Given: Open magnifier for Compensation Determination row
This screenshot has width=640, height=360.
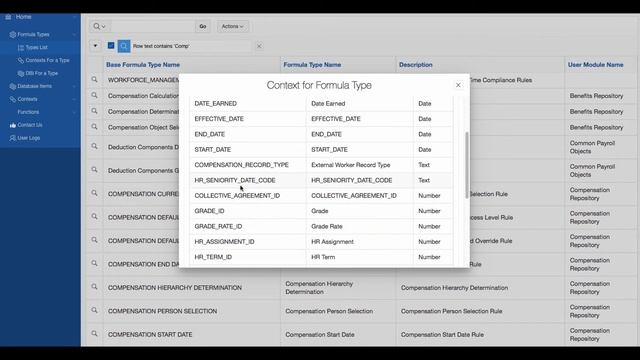Looking at the screenshot, I should pos(94,111).
